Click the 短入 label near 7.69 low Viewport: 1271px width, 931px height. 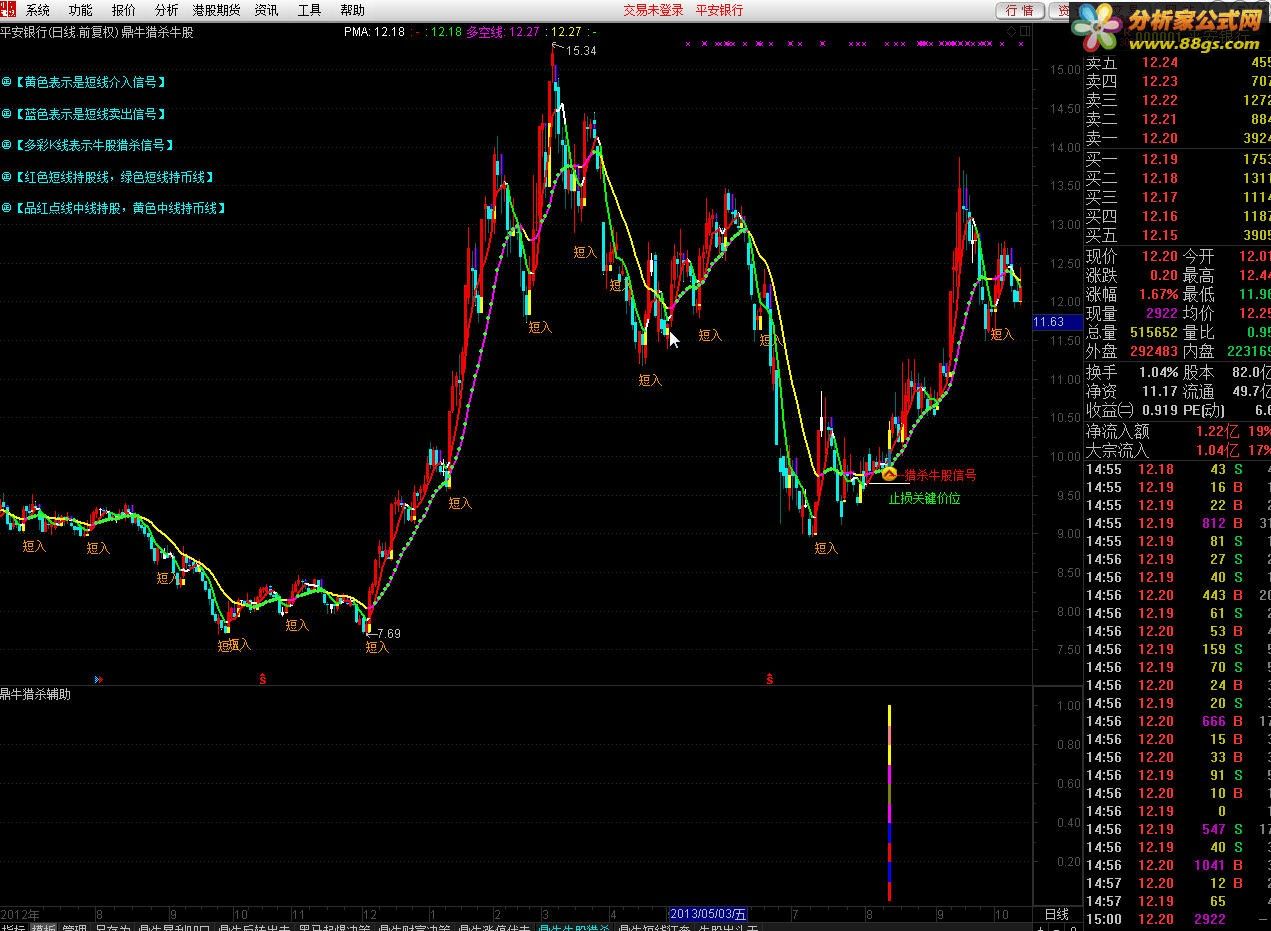(x=377, y=648)
